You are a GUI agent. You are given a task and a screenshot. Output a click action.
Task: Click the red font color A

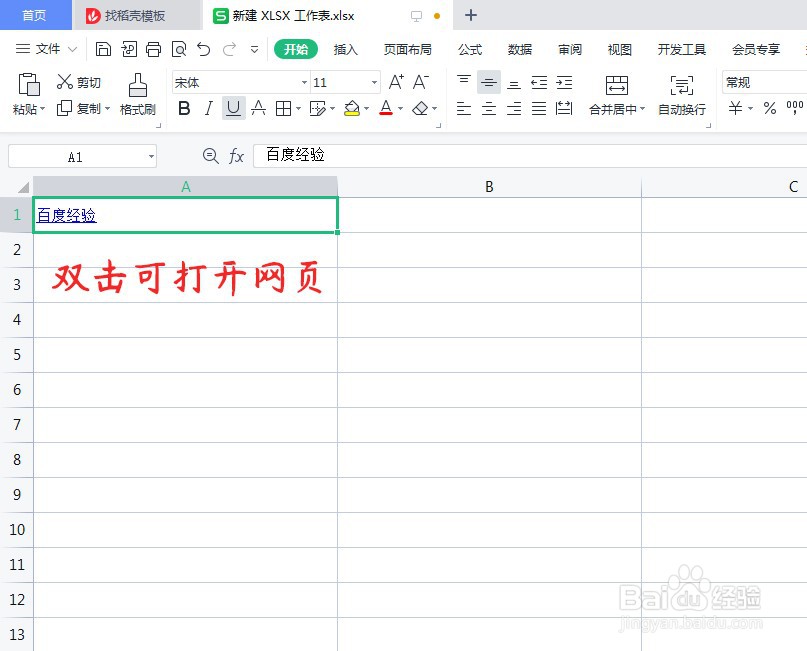pyautogui.click(x=386, y=108)
